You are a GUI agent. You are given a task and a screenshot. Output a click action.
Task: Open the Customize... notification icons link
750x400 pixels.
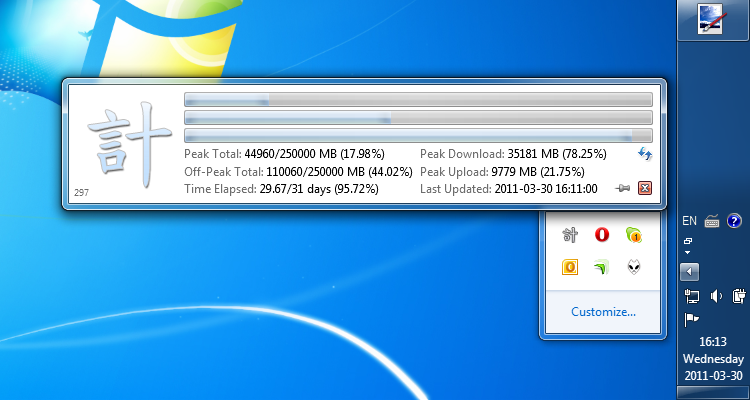pos(603,312)
